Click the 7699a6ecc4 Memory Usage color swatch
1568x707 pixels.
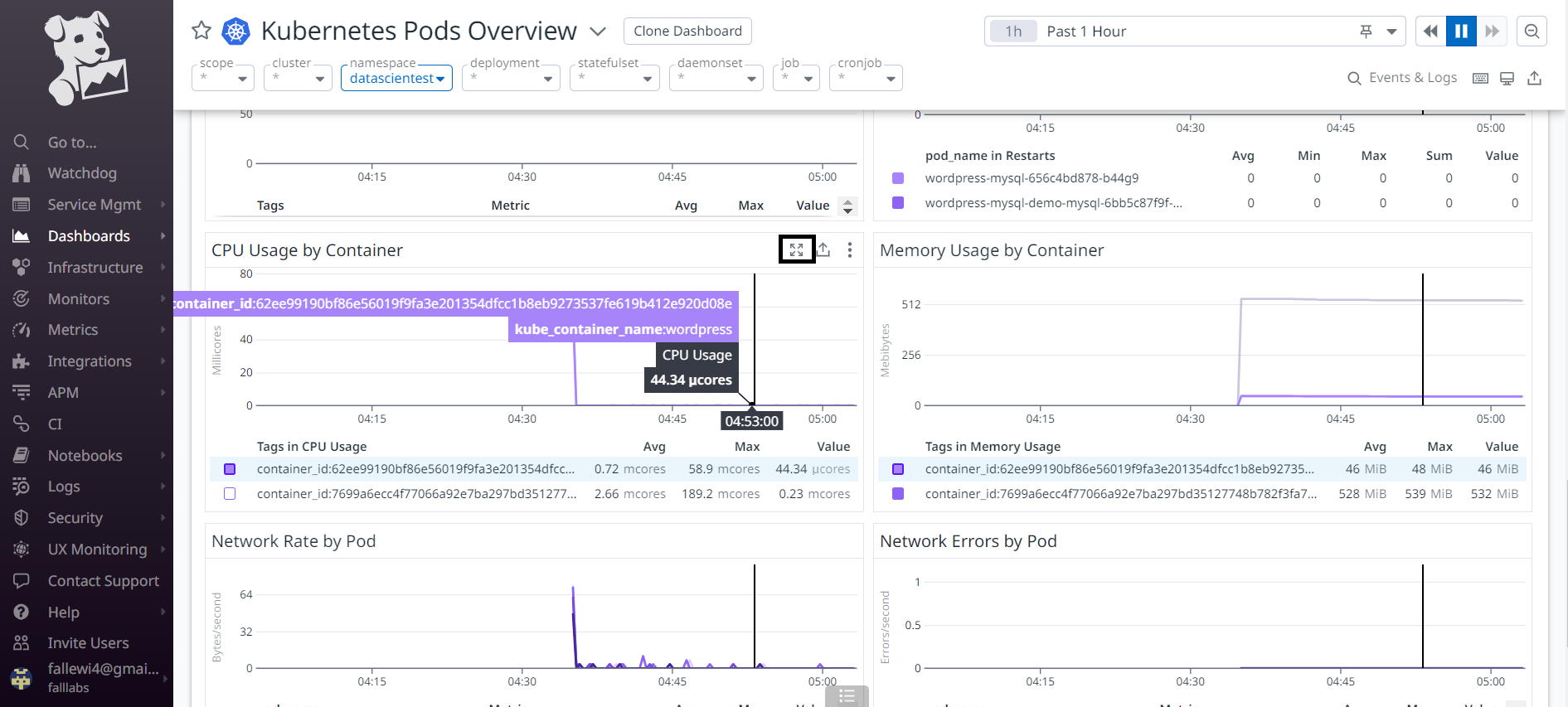898,494
